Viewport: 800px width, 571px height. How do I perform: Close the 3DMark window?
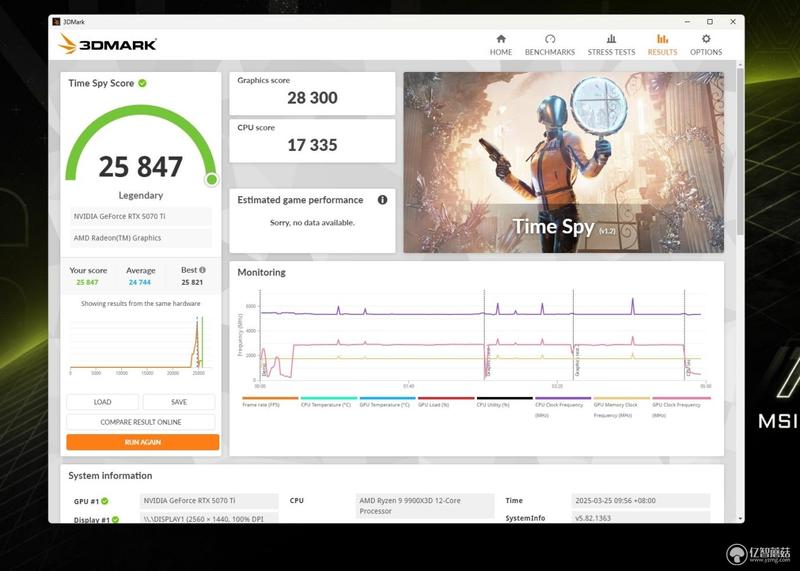pyautogui.click(x=733, y=22)
